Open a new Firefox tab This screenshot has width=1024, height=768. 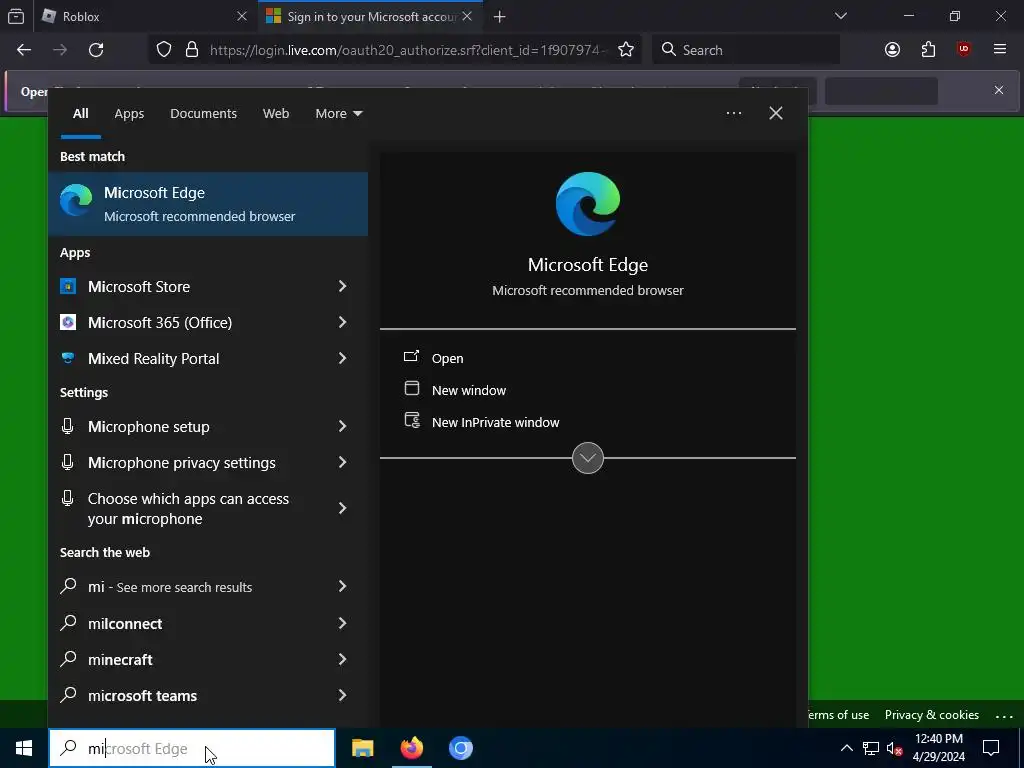(500, 16)
